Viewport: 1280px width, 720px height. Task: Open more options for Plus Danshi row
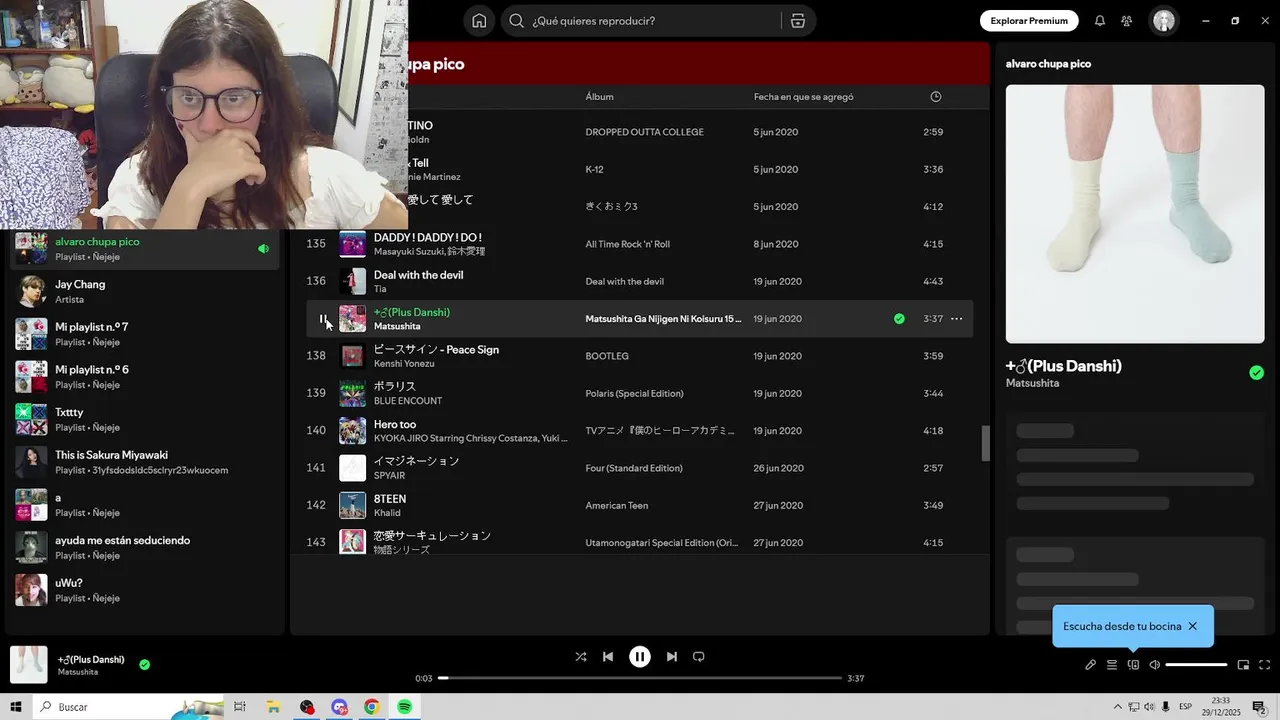coord(956,319)
